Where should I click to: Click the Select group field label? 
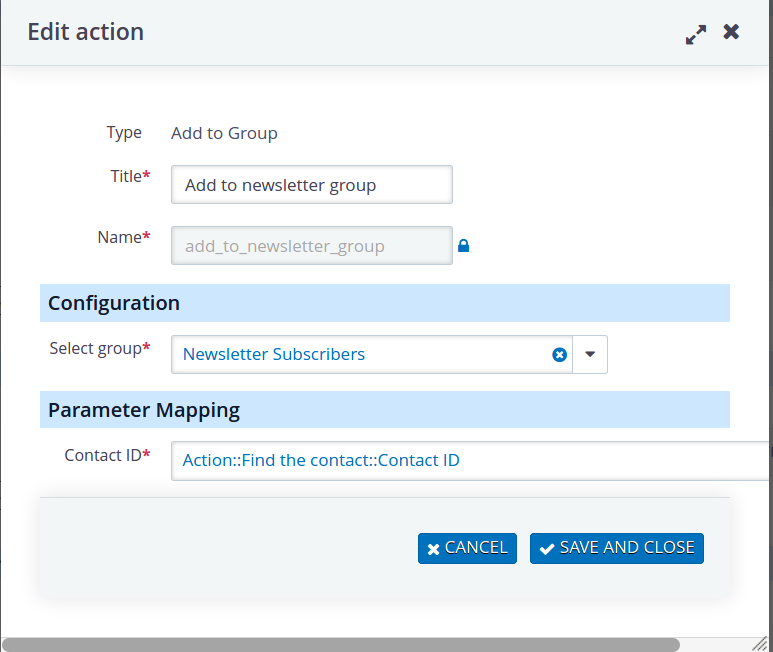(x=100, y=348)
